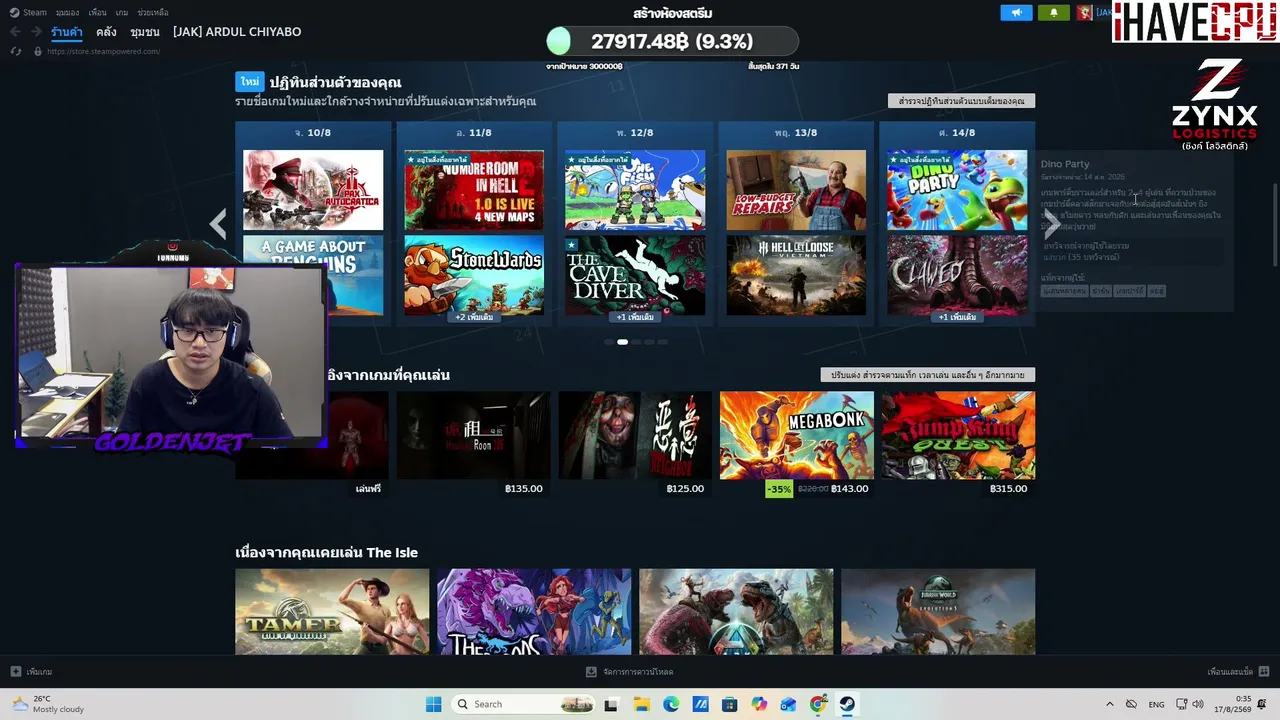Switch to the คลัง (Library) tab
Image resolution: width=1280 pixels, height=720 pixels.
(x=106, y=32)
